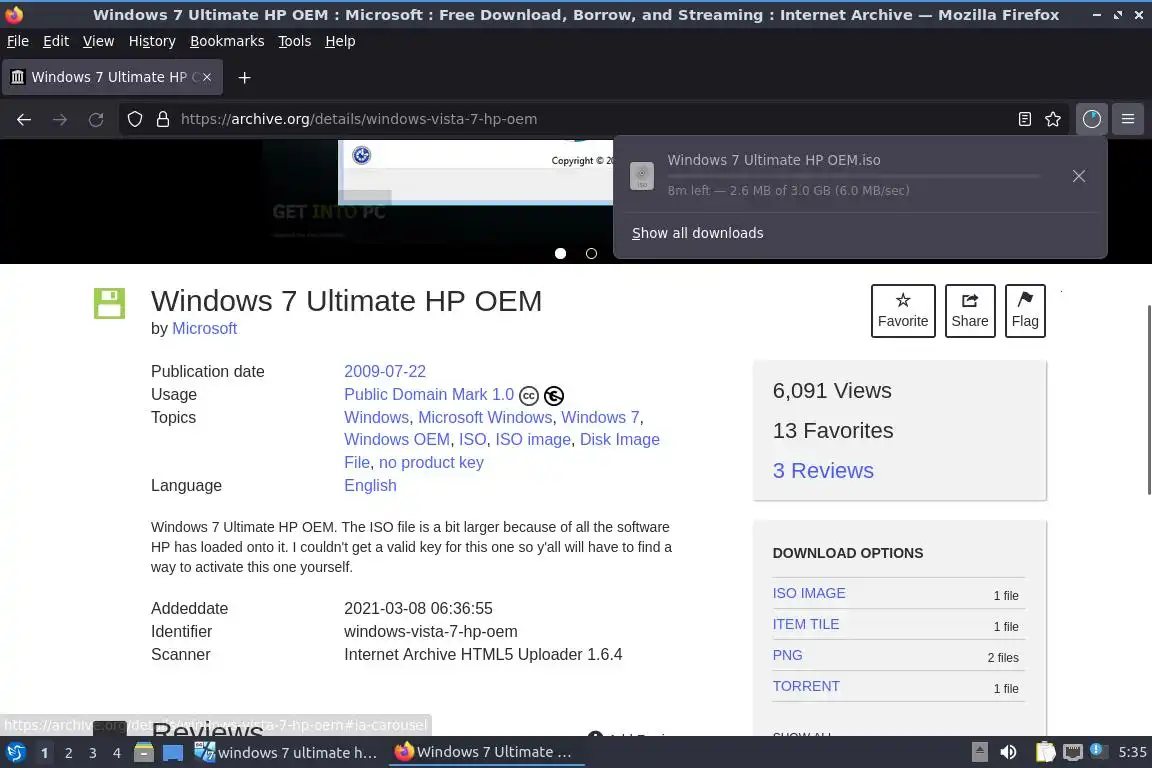Click the ISO download progress bar
The height and width of the screenshot is (768, 1152).
click(x=854, y=176)
